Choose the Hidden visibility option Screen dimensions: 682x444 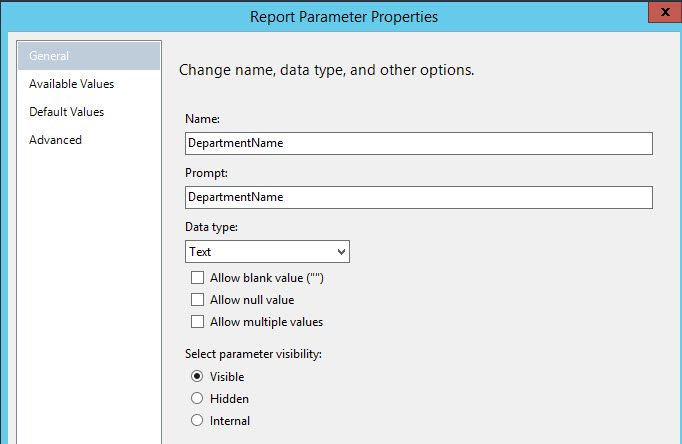[197, 399]
